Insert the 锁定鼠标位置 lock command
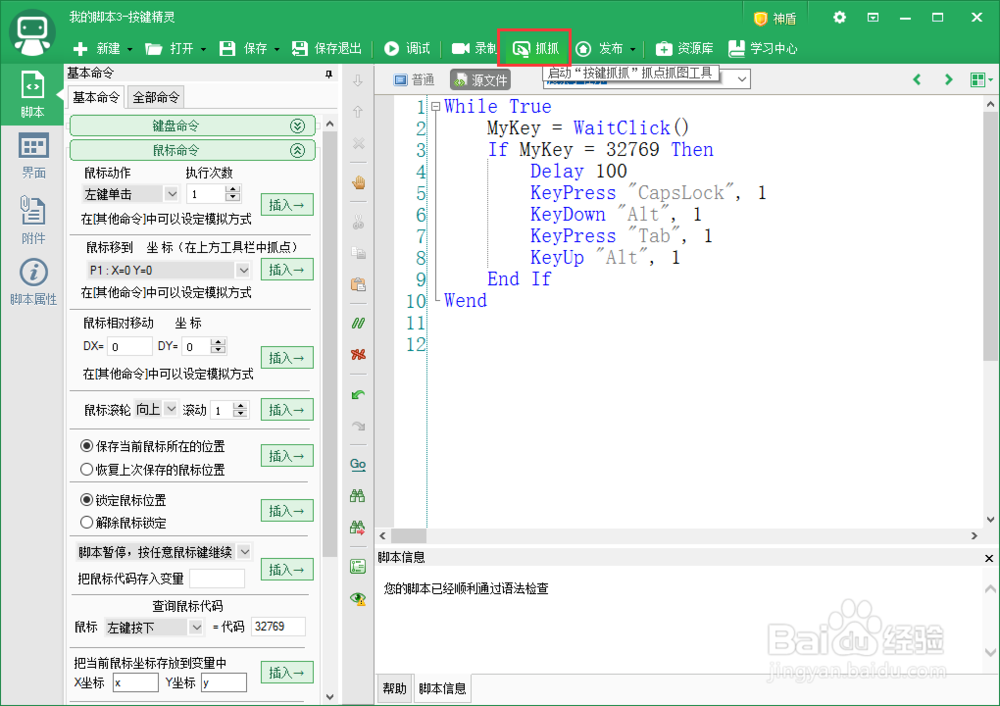1000x706 pixels. click(x=287, y=511)
